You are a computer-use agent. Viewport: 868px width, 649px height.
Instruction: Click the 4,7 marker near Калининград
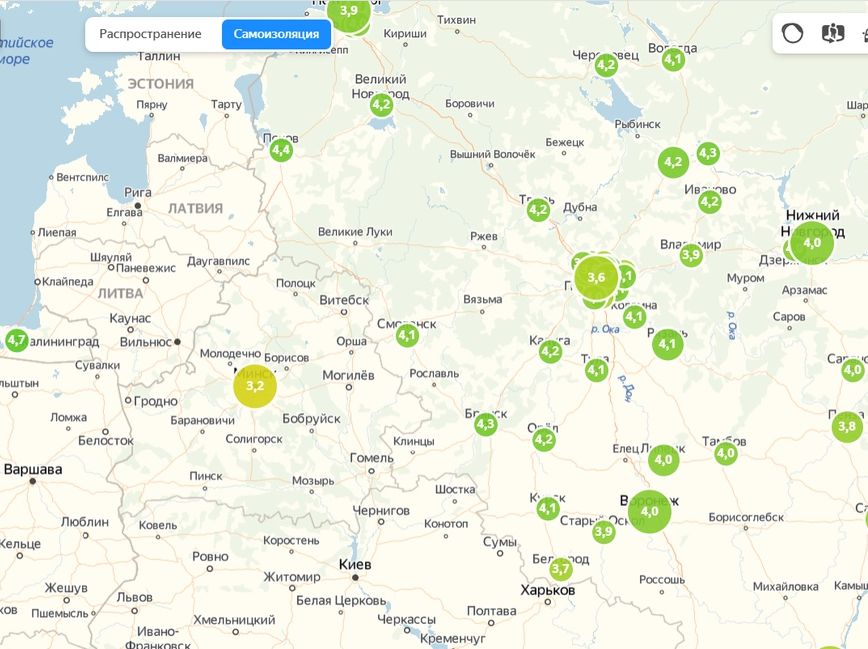click(x=16, y=341)
